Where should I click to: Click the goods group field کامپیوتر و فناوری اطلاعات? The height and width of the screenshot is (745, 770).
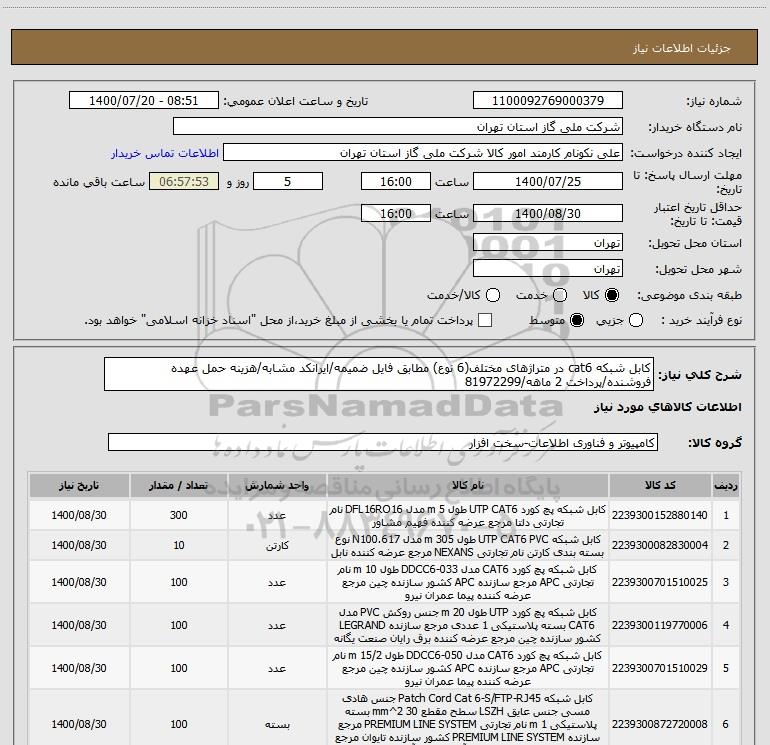pos(383,442)
